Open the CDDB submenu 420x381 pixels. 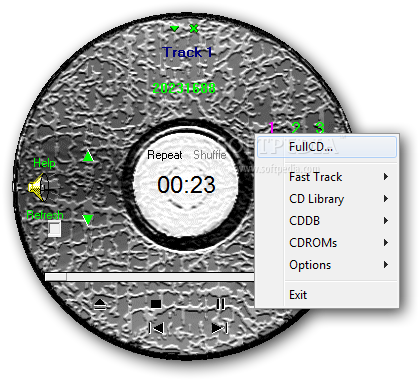click(327, 221)
